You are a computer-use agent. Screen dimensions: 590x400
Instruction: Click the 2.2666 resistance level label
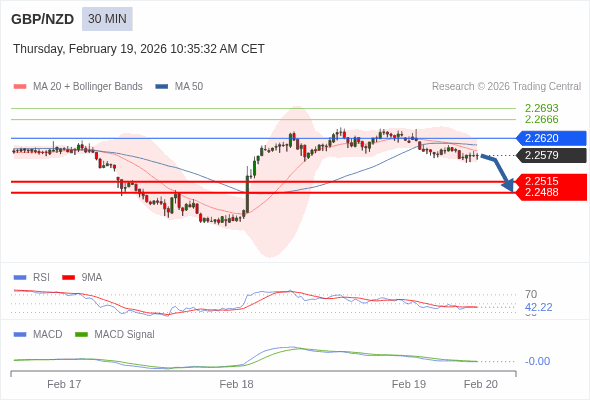pyautogui.click(x=541, y=120)
